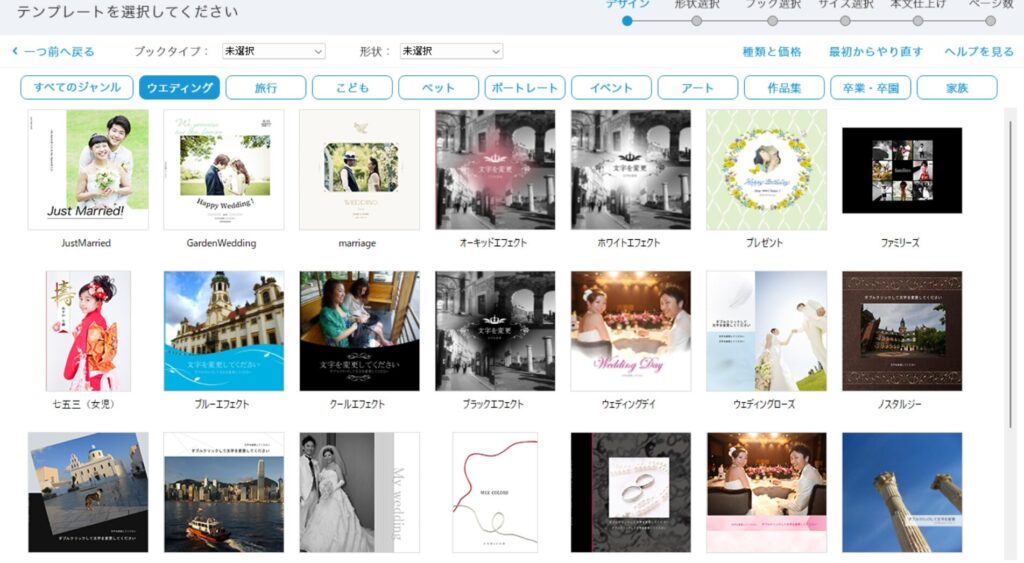This screenshot has width=1024, height=563.
Task: Select the プレゼント floral wreath template
Action: tap(766, 169)
